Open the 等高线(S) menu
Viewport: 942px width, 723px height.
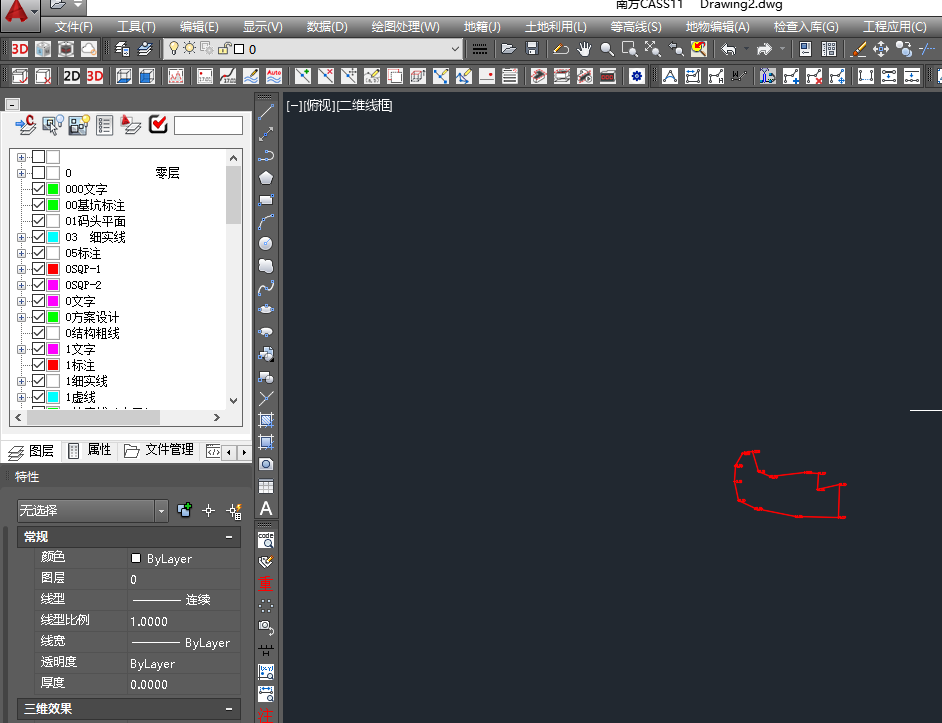[x=636, y=27]
